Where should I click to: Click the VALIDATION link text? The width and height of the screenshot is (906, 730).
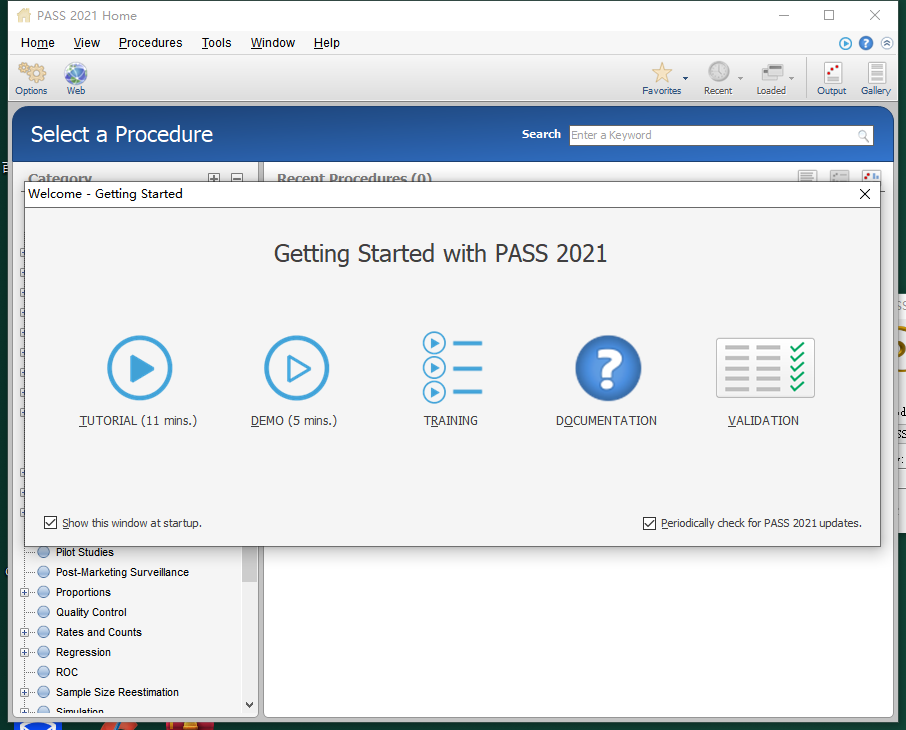(x=763, y=421)
